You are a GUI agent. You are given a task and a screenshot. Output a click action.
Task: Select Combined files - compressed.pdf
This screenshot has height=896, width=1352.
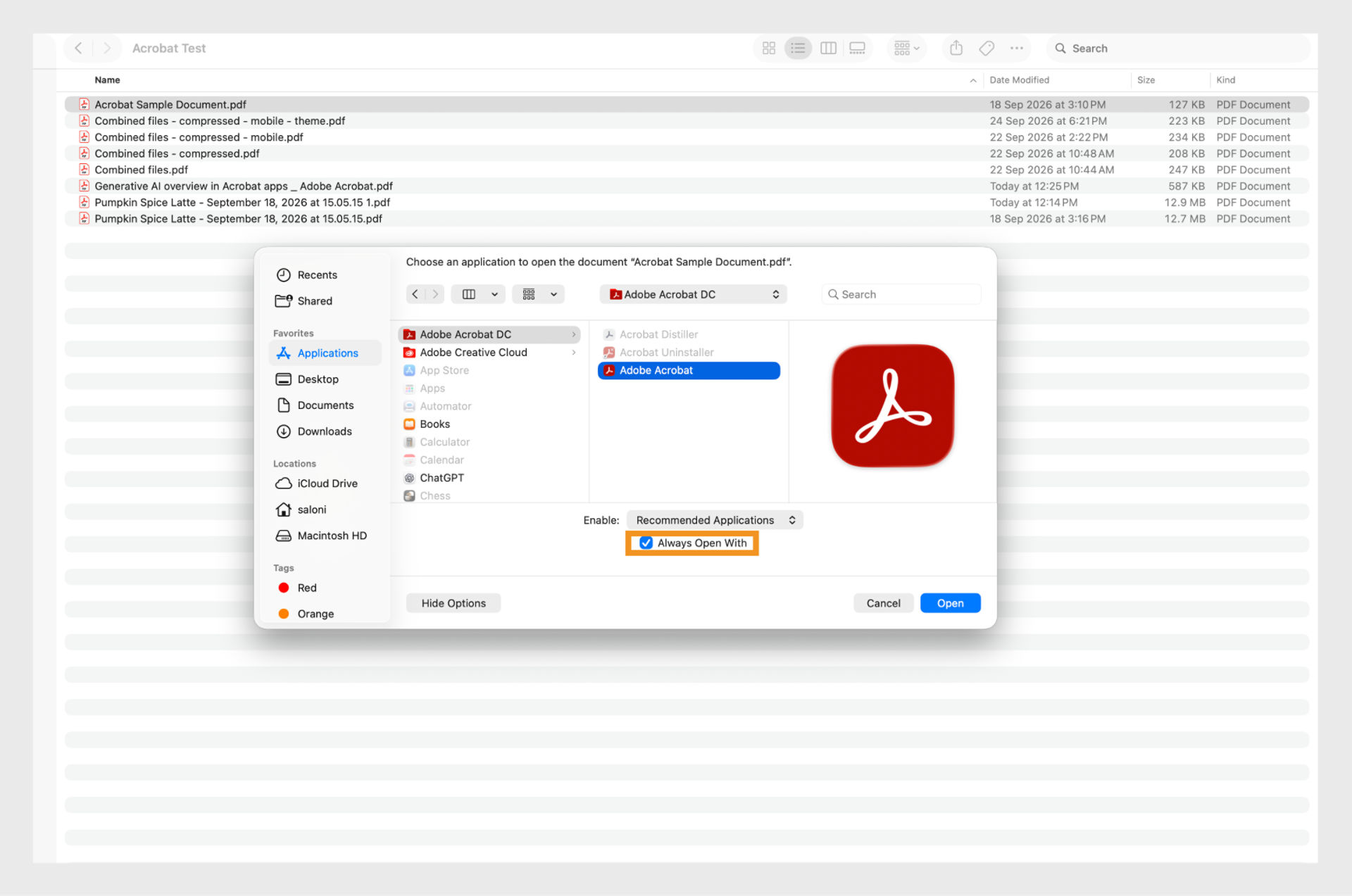point(687,153)
